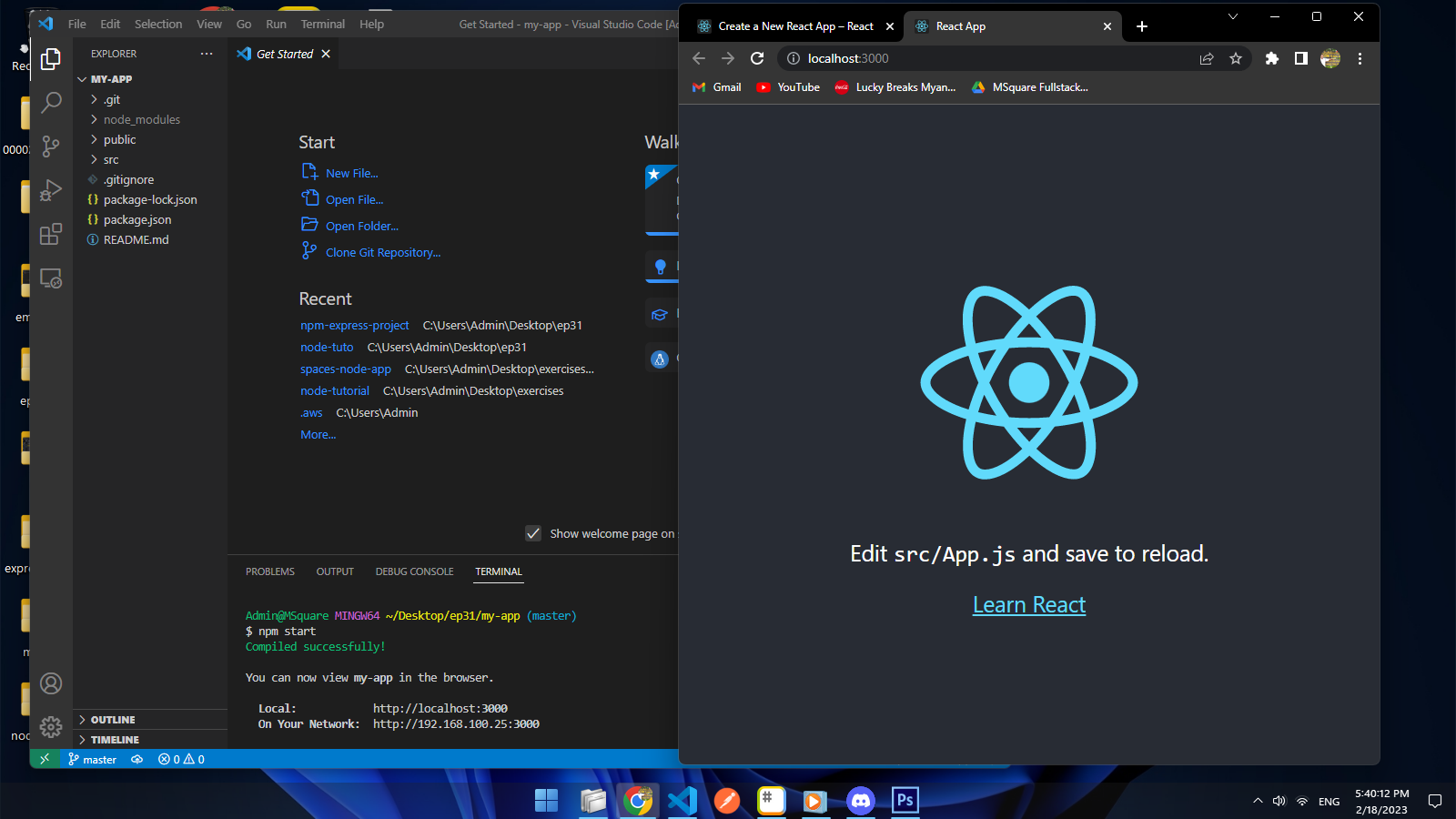Click the synchronize changes cloud icon
The height and width of the screenshot is (819, 1456).
point(136,759)
